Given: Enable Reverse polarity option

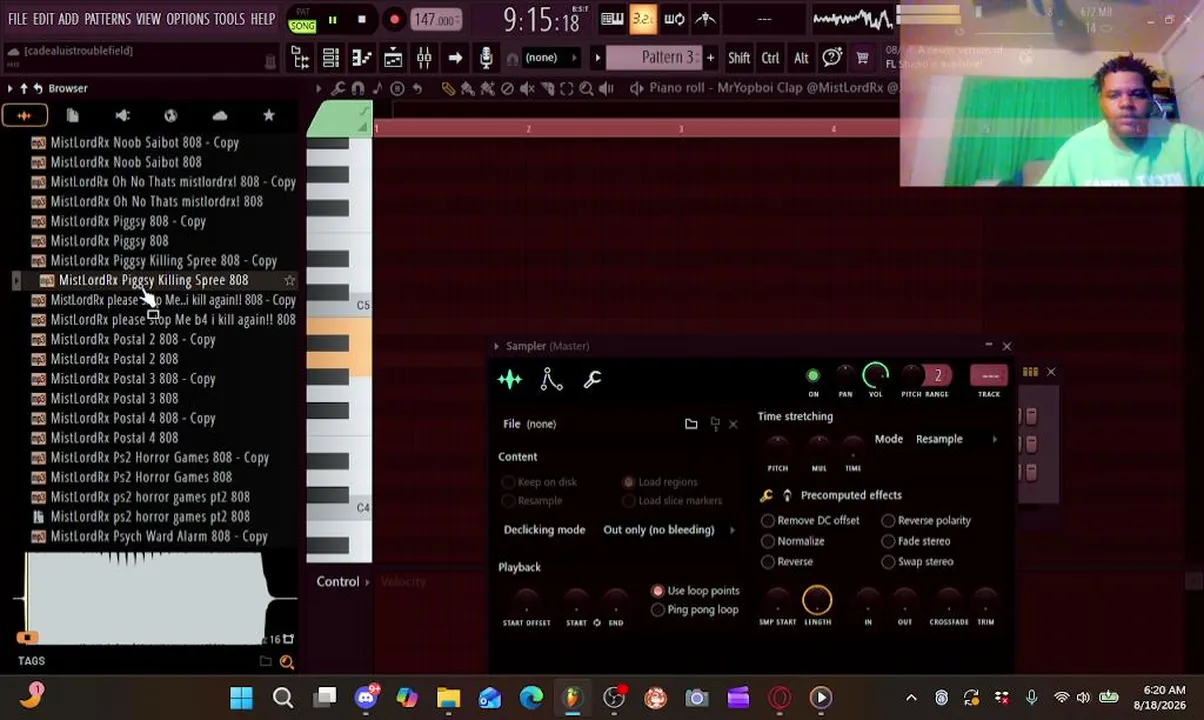Looking at the screenshot, I should [x=888, y=521].
